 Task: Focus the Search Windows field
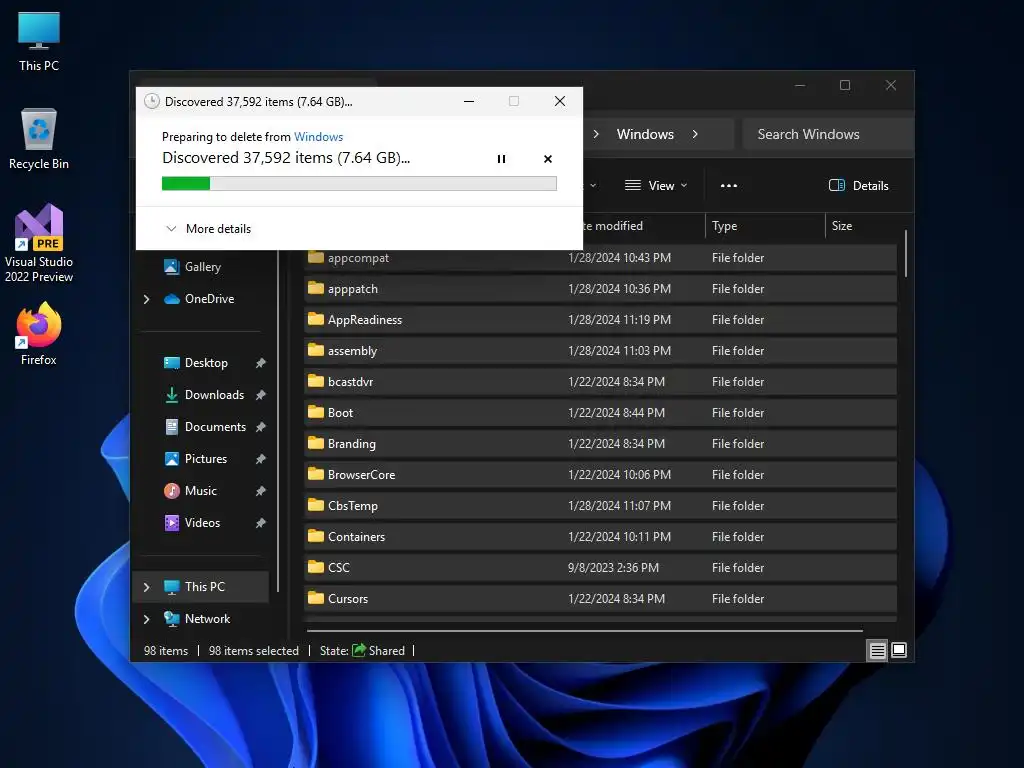[x=828, y=134]
